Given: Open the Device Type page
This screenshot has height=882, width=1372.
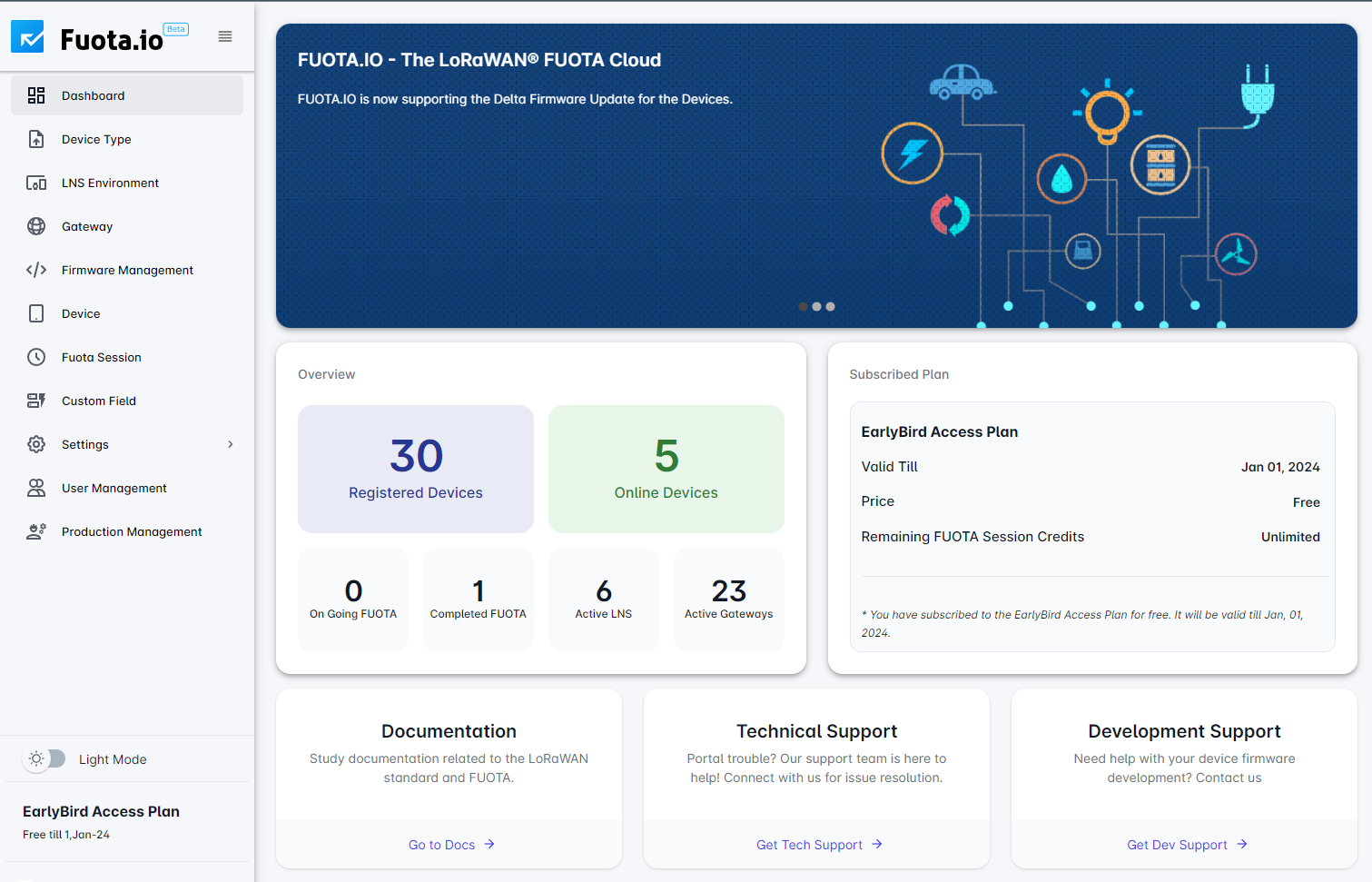Looking at the screenshot, I should (127, 139).
